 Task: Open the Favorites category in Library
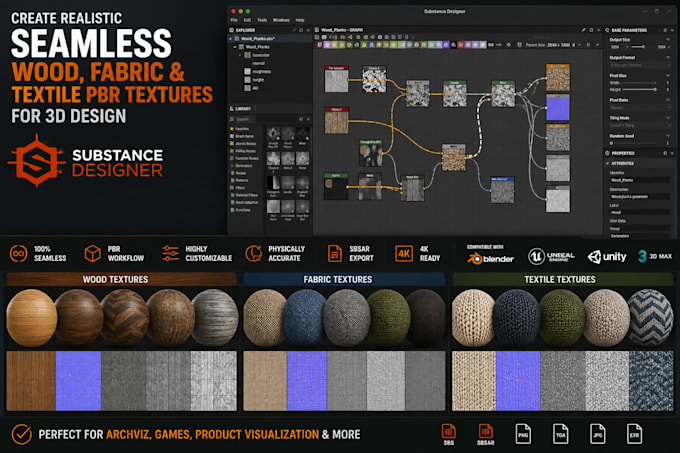pos(239,129)
